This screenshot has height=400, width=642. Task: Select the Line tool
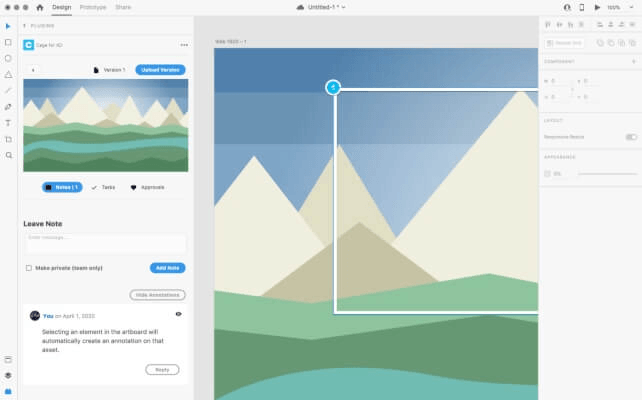click(8, 90)
